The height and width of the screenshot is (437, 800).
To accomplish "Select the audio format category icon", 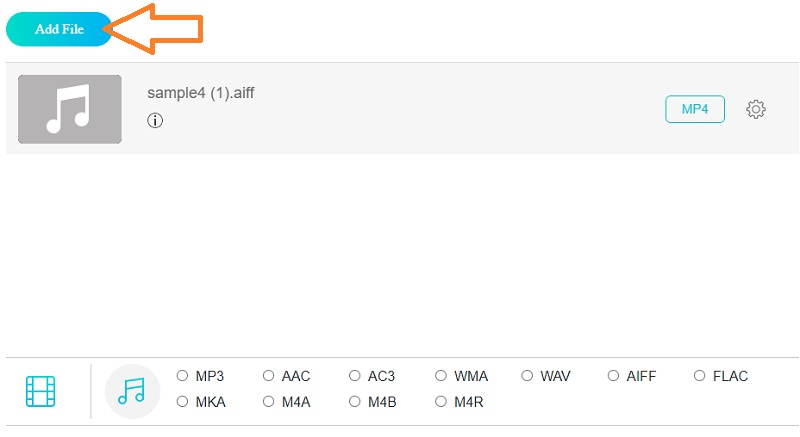I will (x=132, y=391).
